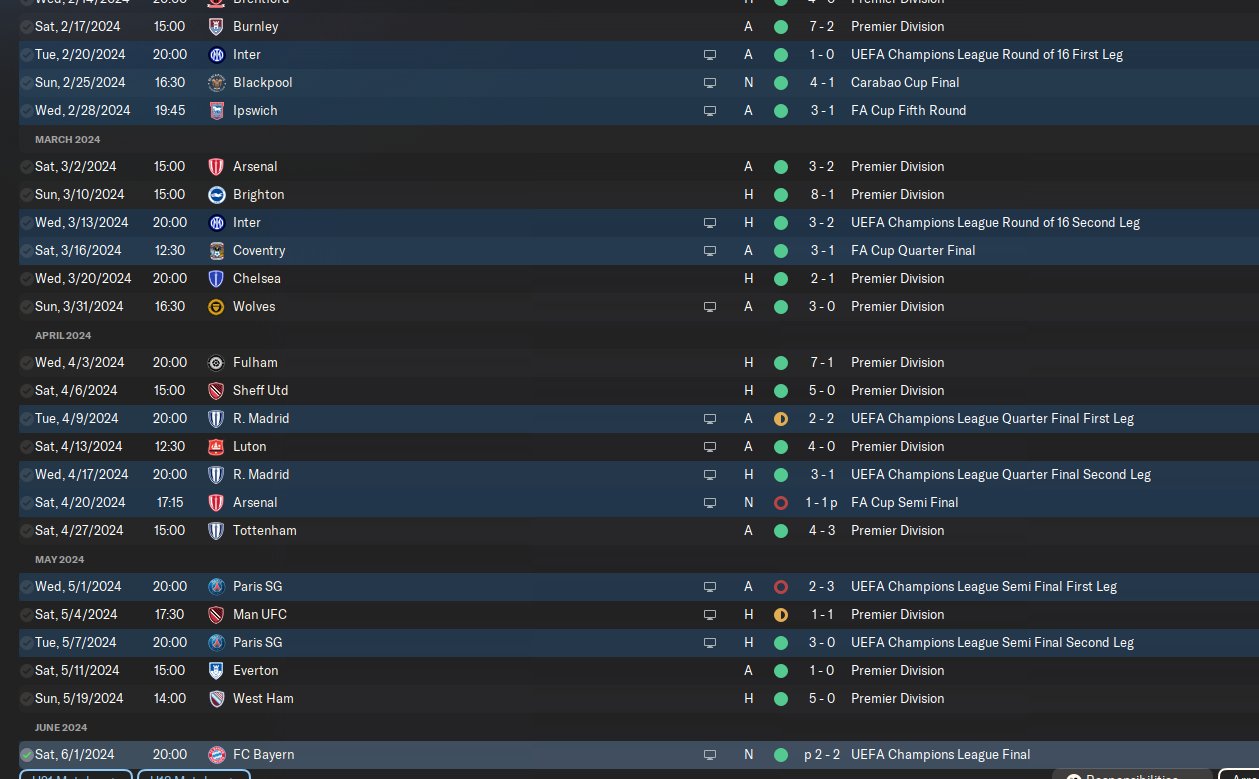Click the FC Bayern club badge
The image size is (1259, 779).
216,754
